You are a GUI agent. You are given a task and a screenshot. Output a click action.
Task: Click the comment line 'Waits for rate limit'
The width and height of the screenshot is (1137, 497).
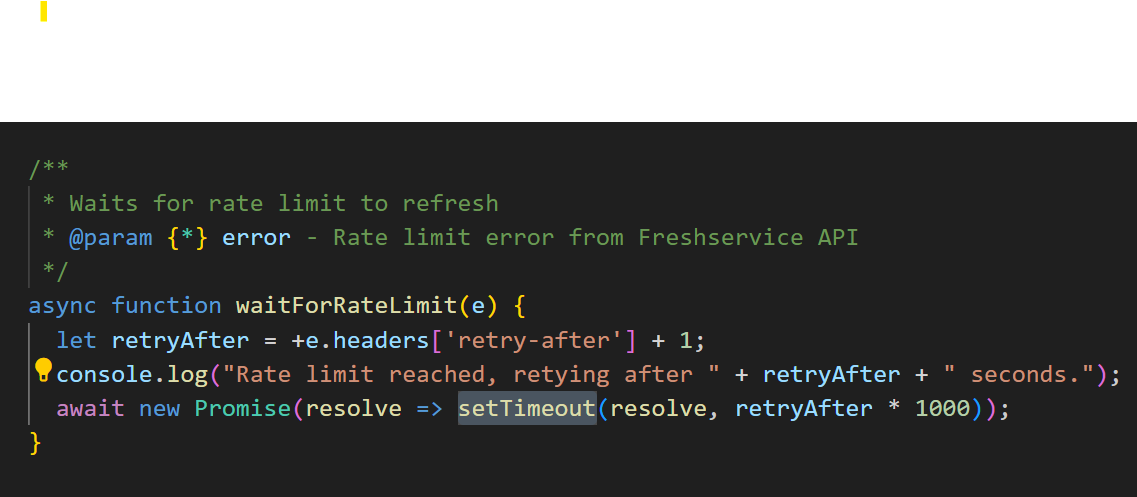[x=284, y=203]
